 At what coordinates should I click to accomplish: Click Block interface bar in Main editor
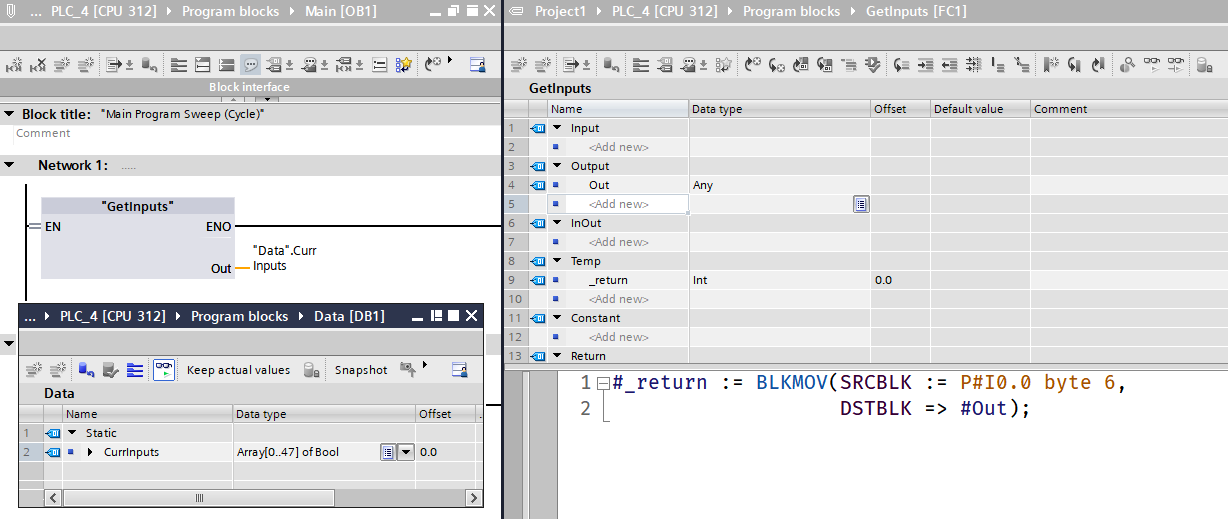pos(249,87)
